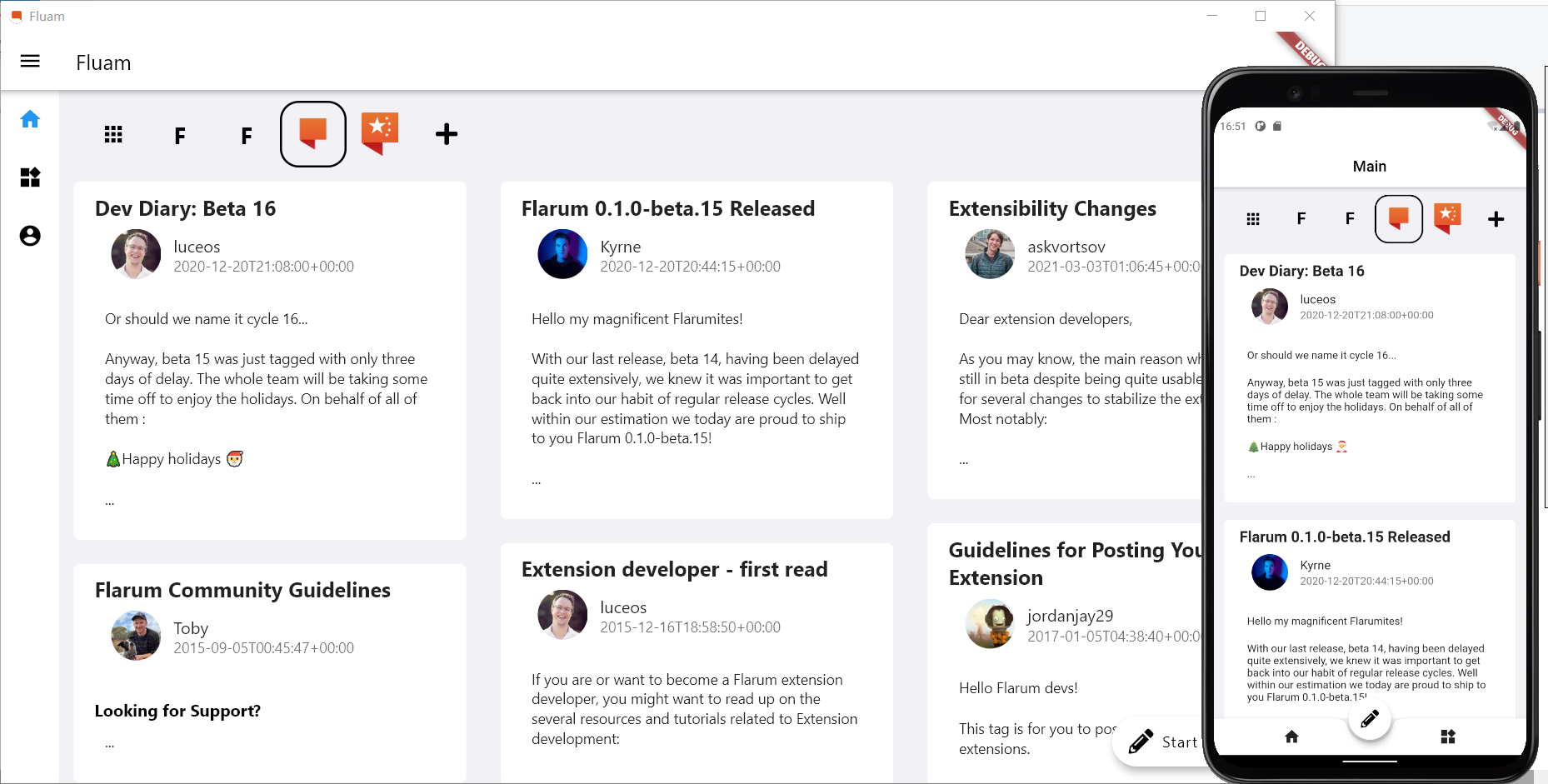Screen dimensions: 1548x784
Task: Click jordanjay29 avatar on Guidelines card
Action: point(990,623)
